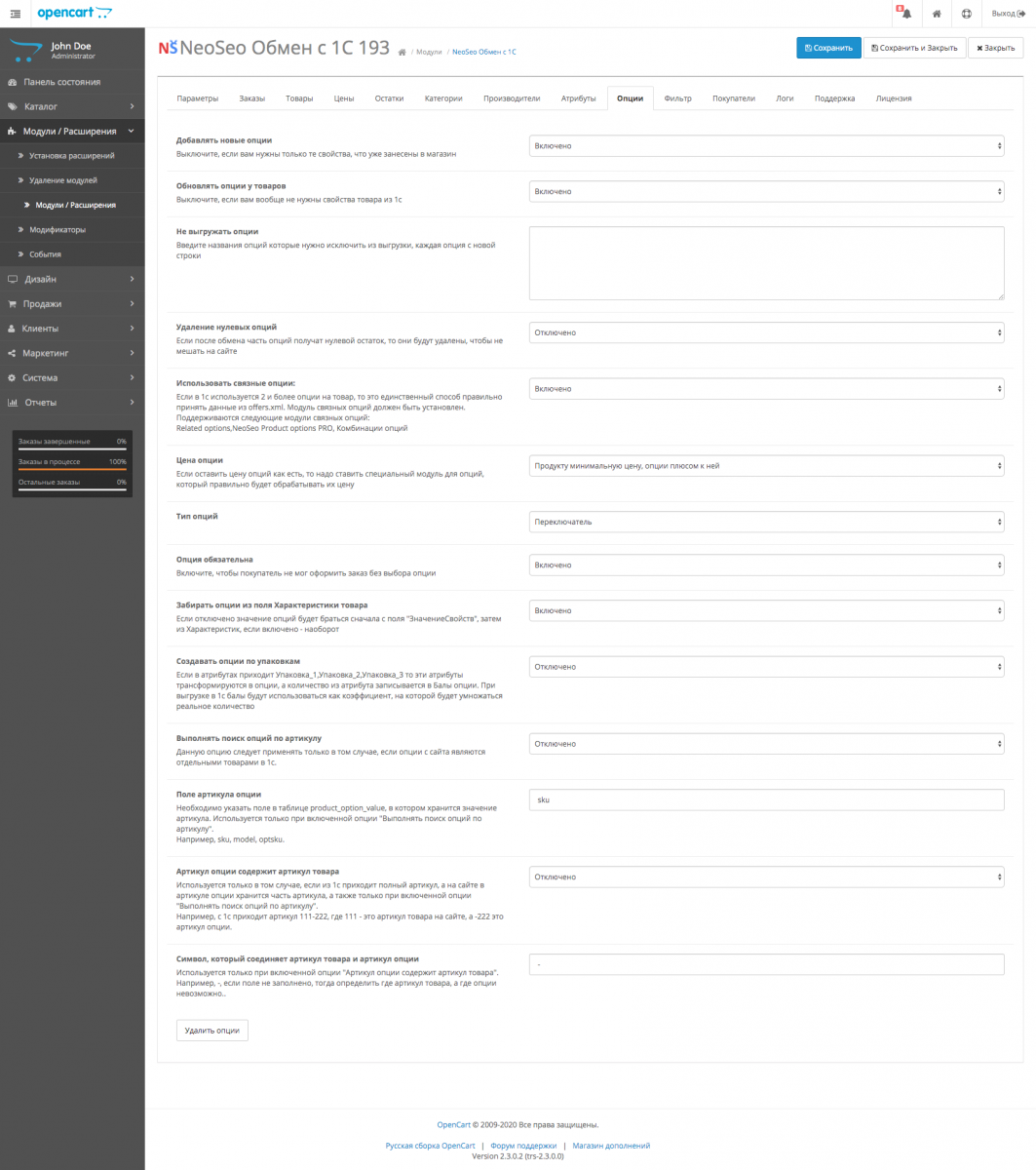This screenshot has width=1036, height=1170.
Task: Open Создавать опции по упаковкам dropdown
Action: tap(766, 667)
